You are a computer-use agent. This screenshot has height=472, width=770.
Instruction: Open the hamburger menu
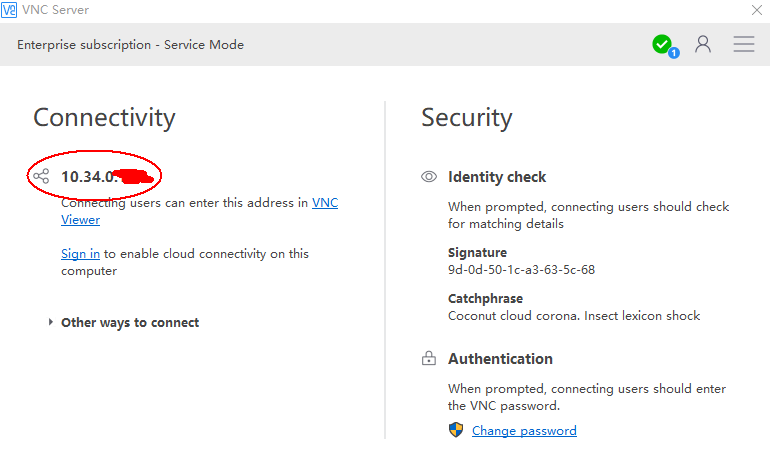[744, 44]
